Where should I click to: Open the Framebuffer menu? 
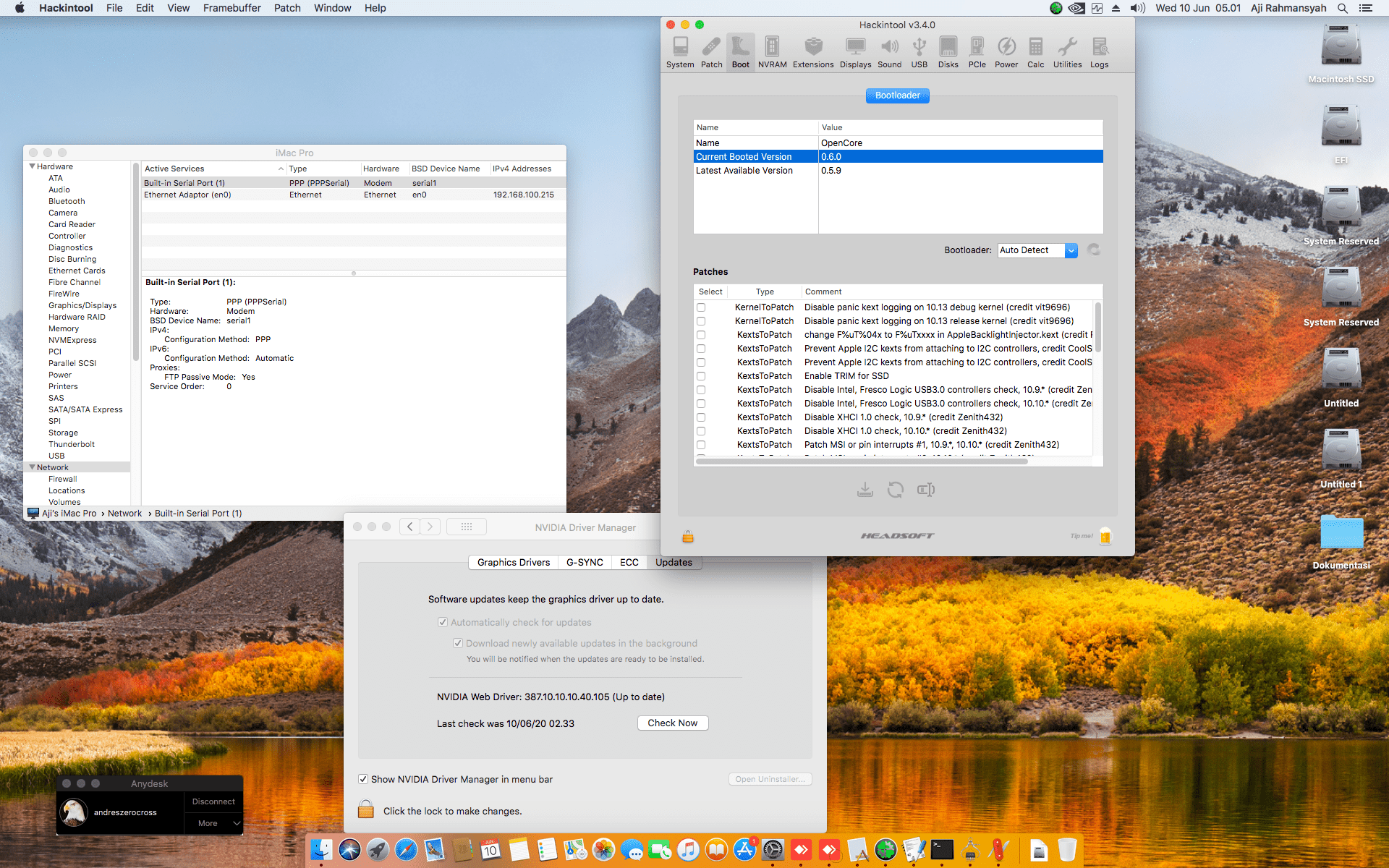[x=231, y=8]
